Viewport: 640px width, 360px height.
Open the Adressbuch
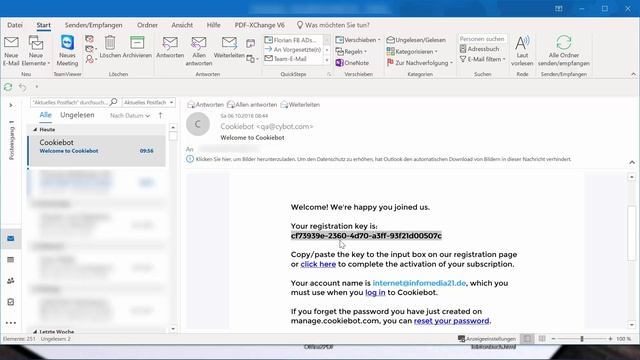tap(479, 49)
